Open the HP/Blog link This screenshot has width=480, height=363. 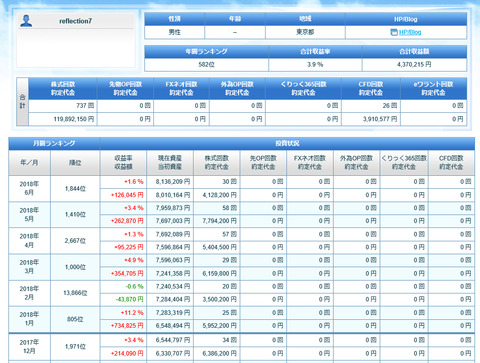click(x=410, y=32)
